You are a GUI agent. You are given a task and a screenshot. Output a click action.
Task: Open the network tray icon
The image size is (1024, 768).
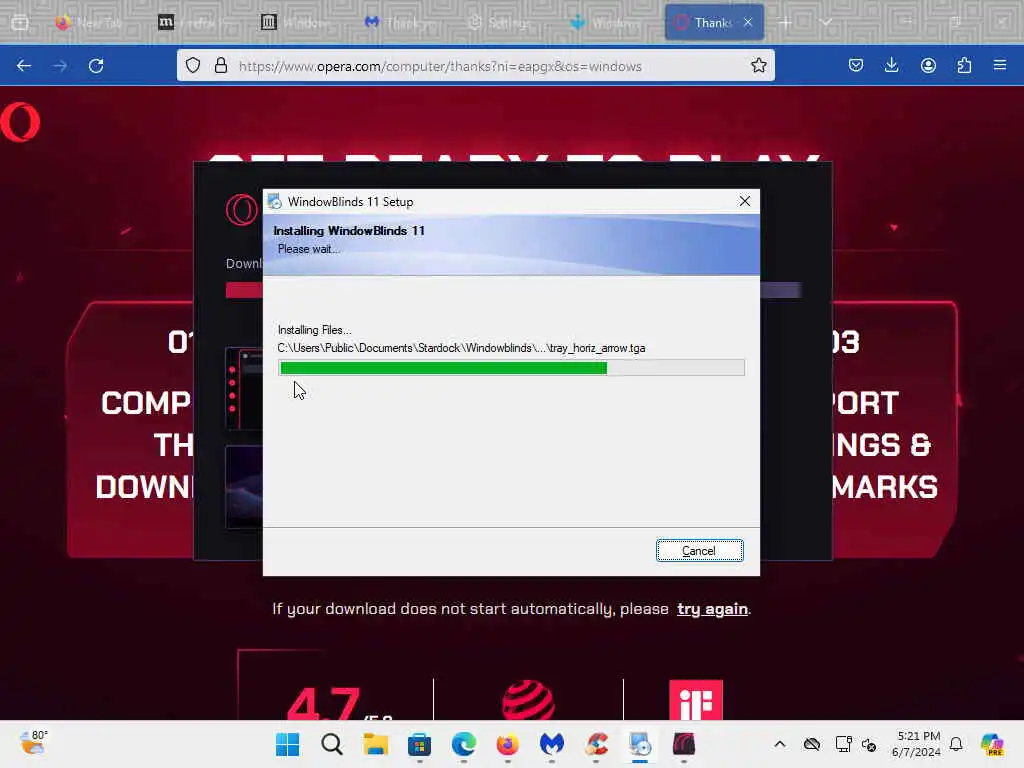843,744
